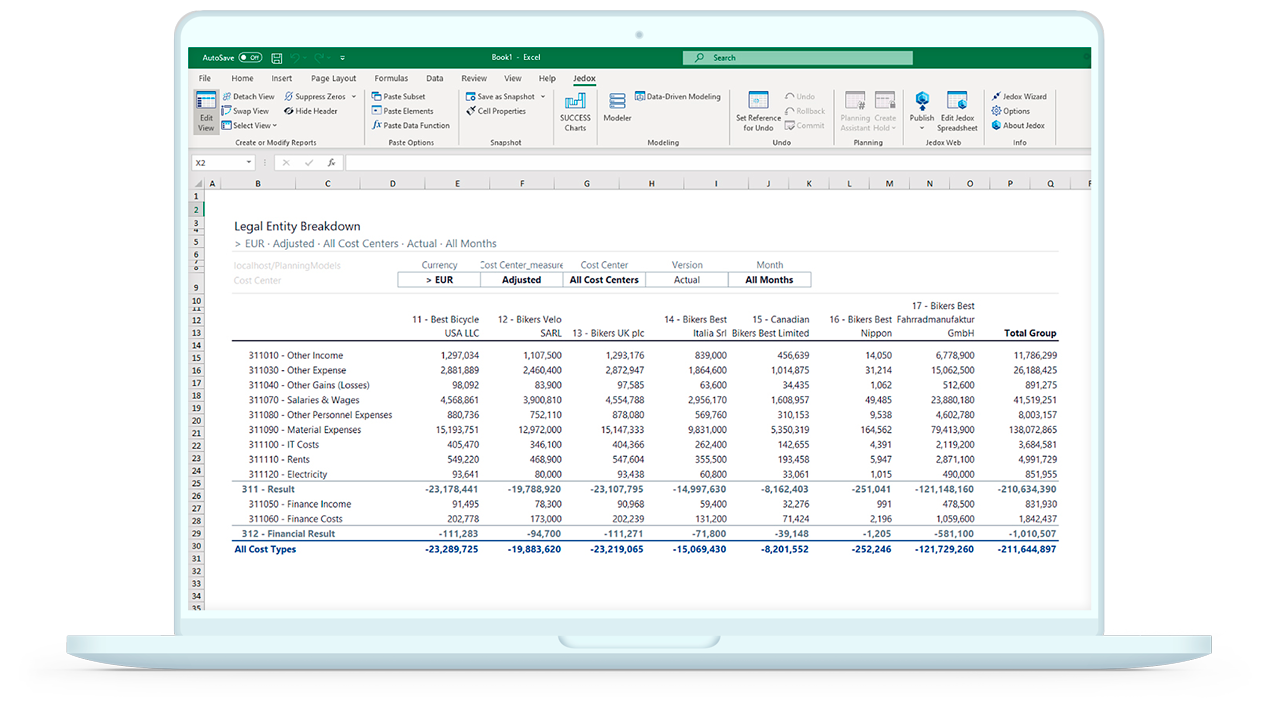This screenshot has width=1280, height=720.
Task: Click the Swap View button
Action: pyautogui.click(x=244, y=110)
